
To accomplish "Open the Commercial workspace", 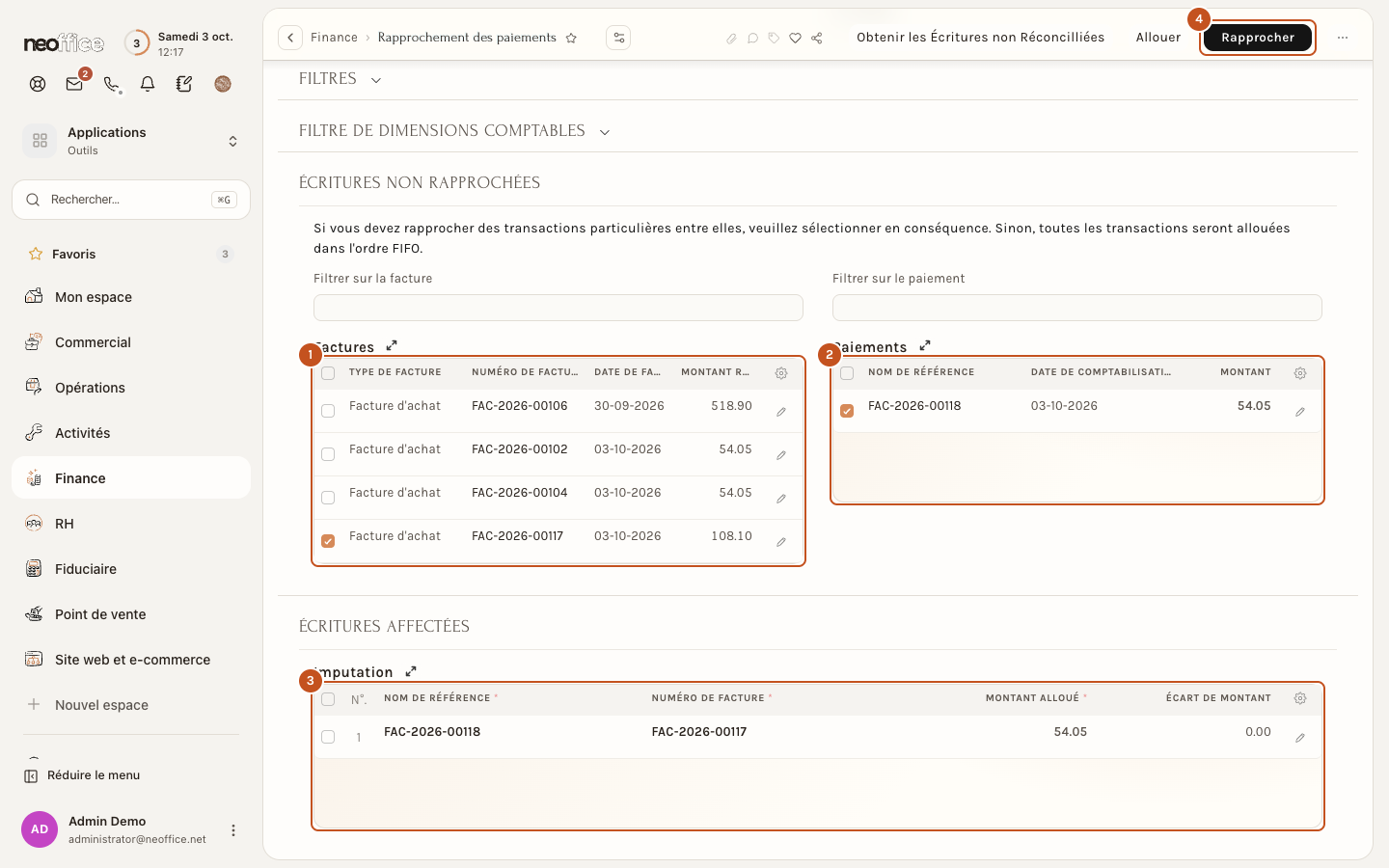I will (x=131, y=342).
